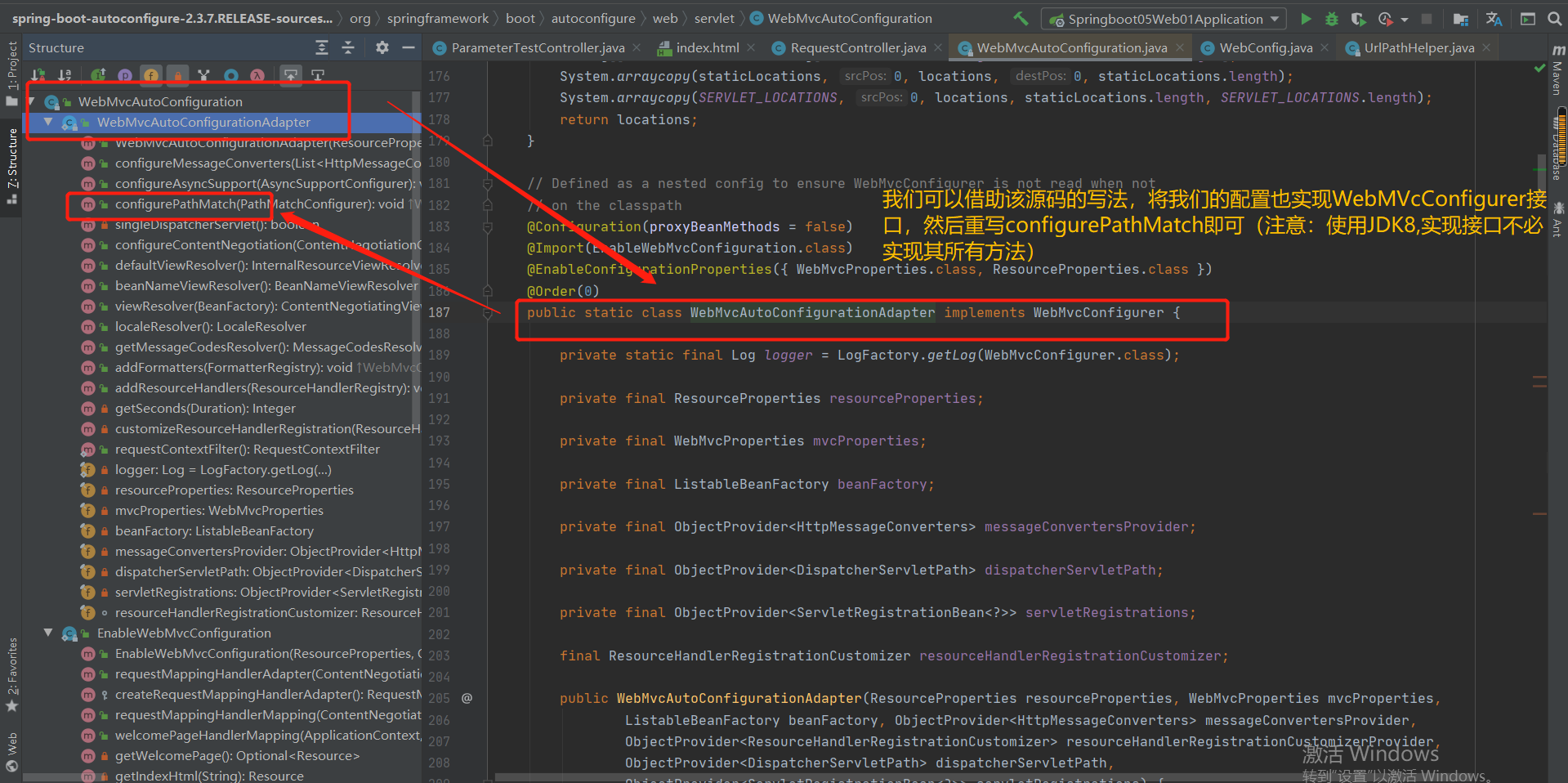Click the green inspection checkmark indicator
1568x783 pixels.
pos(1540,69)
